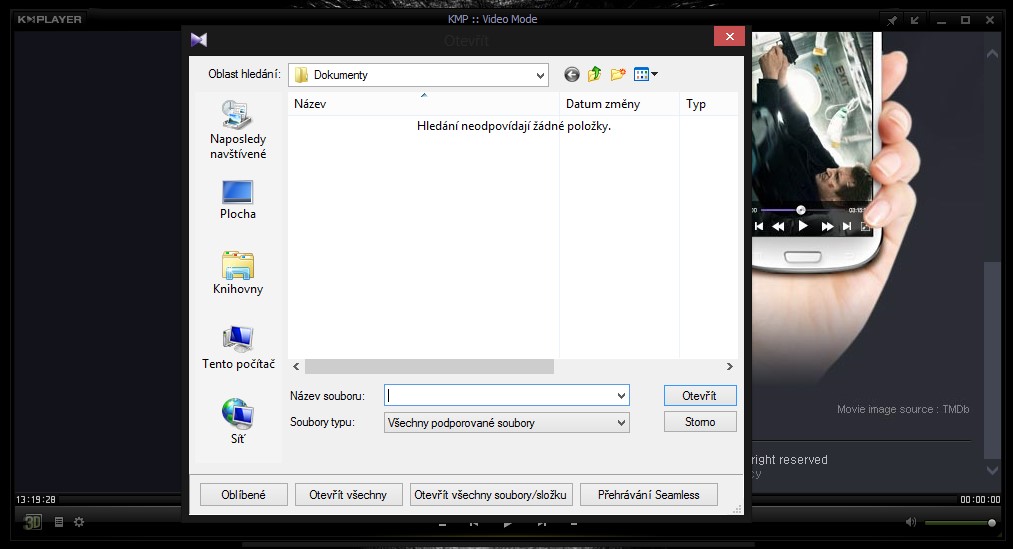This screenshot has height=549, width=1013.
Task: Click the Storno button
Action: [x=700, y=422]
